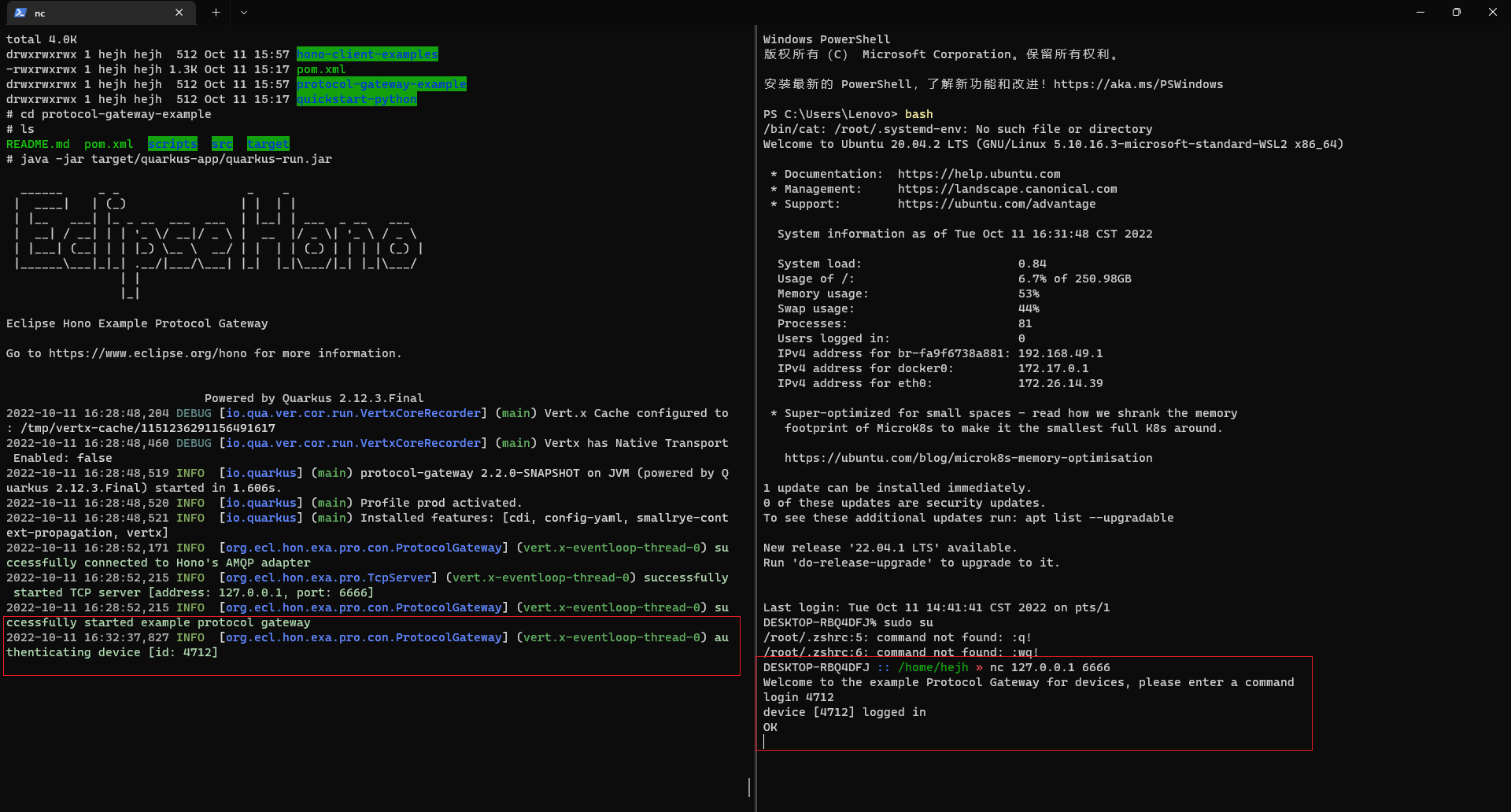Click the highlighted hono-client-examples directory name

point(367,54)
